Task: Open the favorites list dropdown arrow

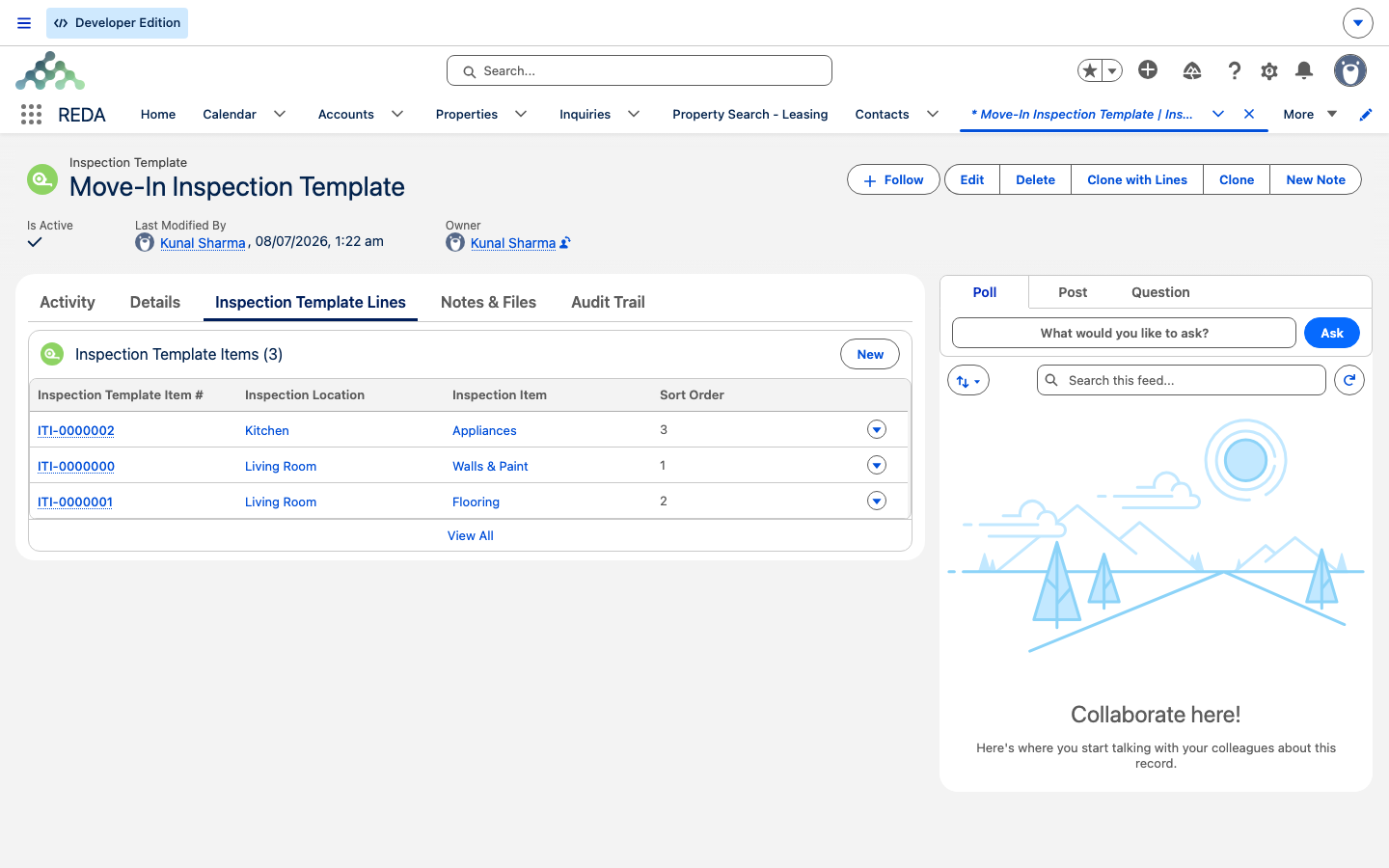Action: coord(1112,70)
